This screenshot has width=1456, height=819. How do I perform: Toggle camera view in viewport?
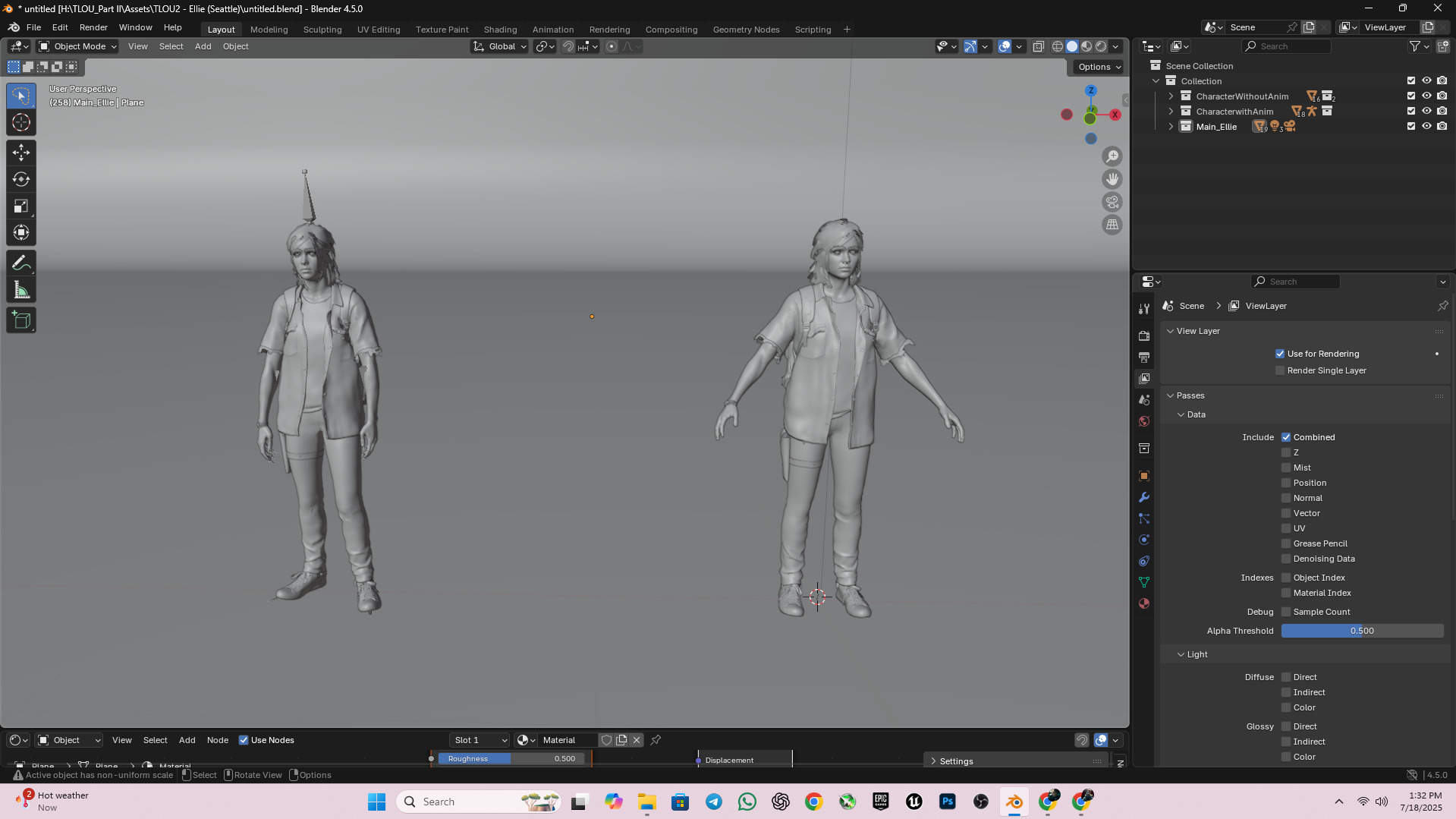click(x=1112, y=202)
